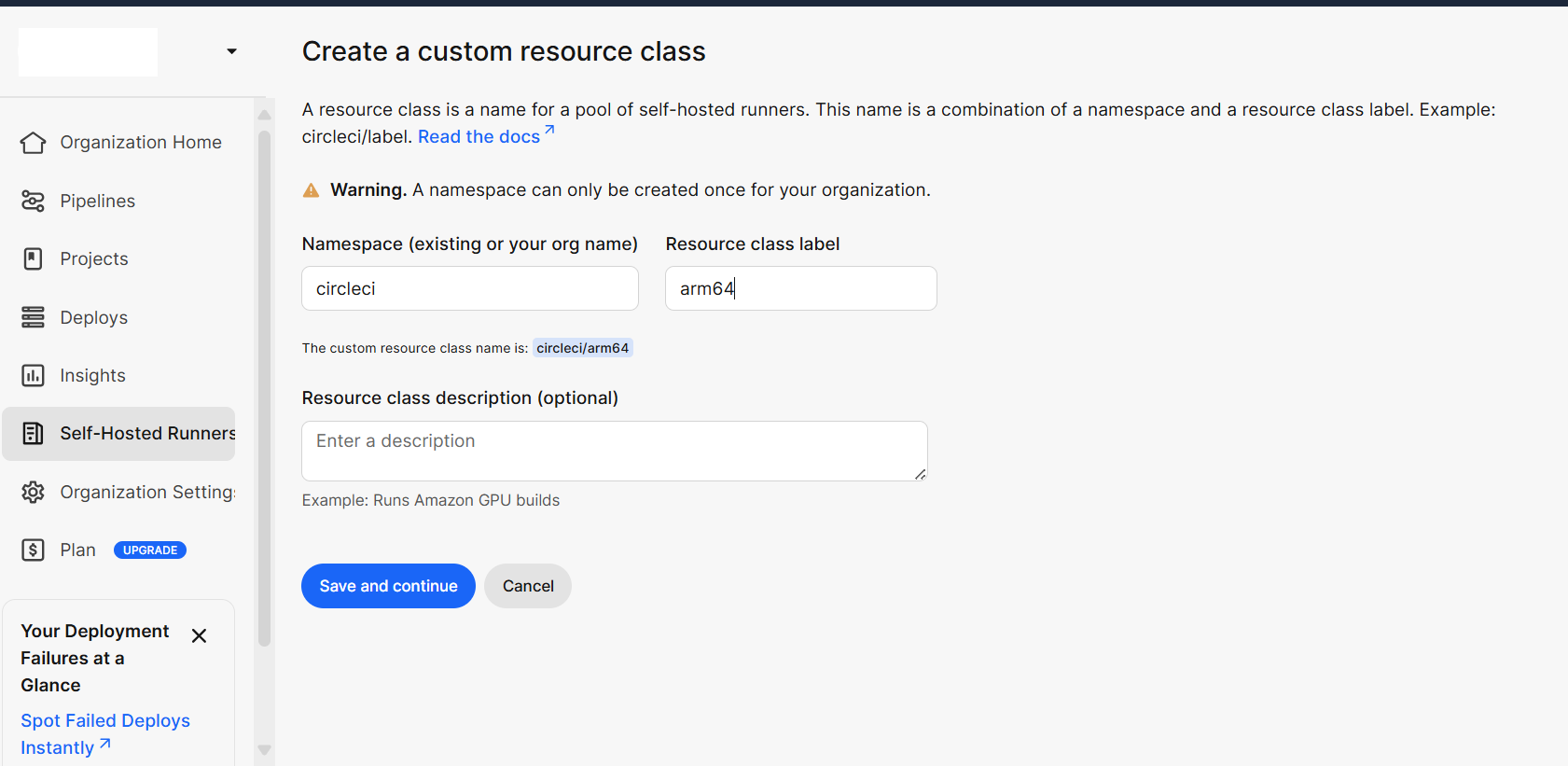The width and height of the screenshot is (1568, 766).
Task: Click the Projects bookmark icon
Action: (x=33, y=258)
